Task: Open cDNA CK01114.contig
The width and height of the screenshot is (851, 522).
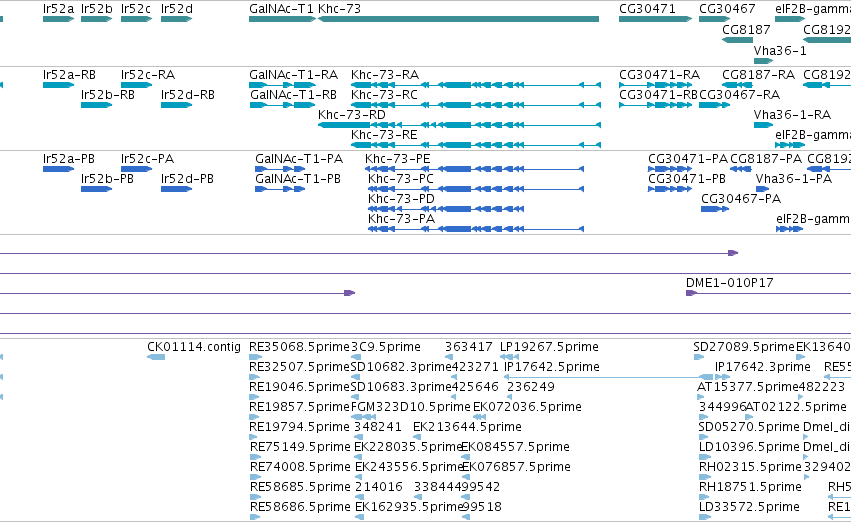Action: 194,347
